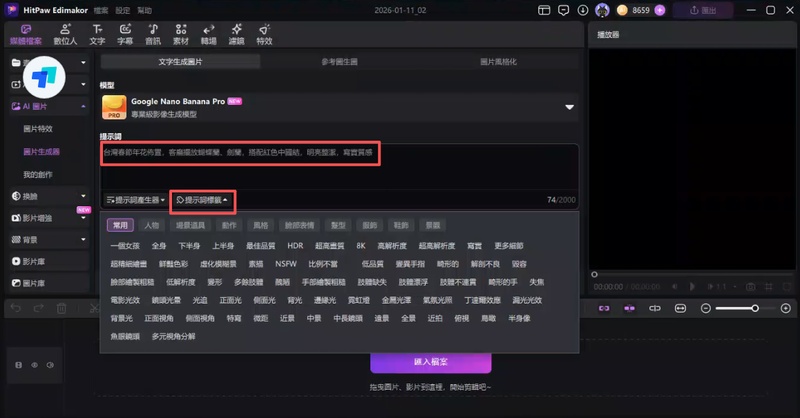Viewport: 800px width, 418px height.
Task: Click the purple plus to add coins
Action: [660, 10]
